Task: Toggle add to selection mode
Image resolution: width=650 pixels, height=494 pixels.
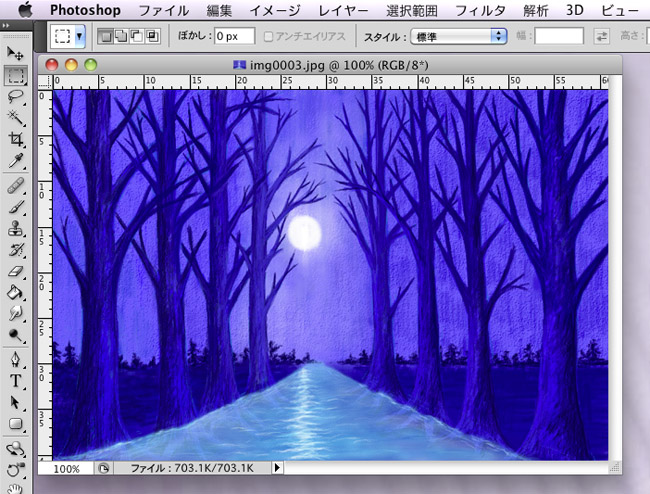Action: coord(120,36)
